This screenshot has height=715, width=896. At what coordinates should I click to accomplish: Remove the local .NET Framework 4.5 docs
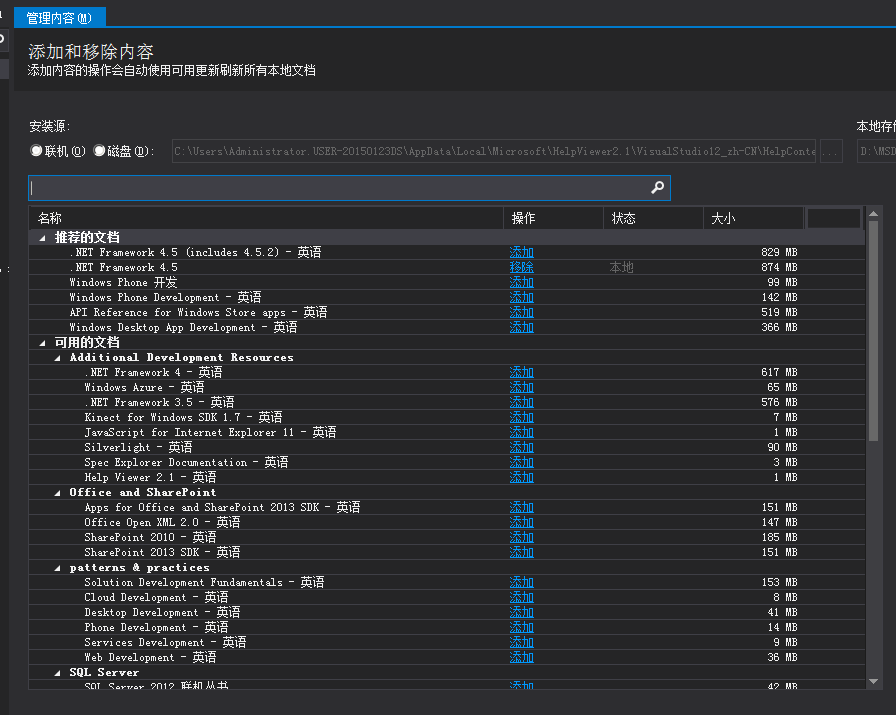click(x=521, y=267)
